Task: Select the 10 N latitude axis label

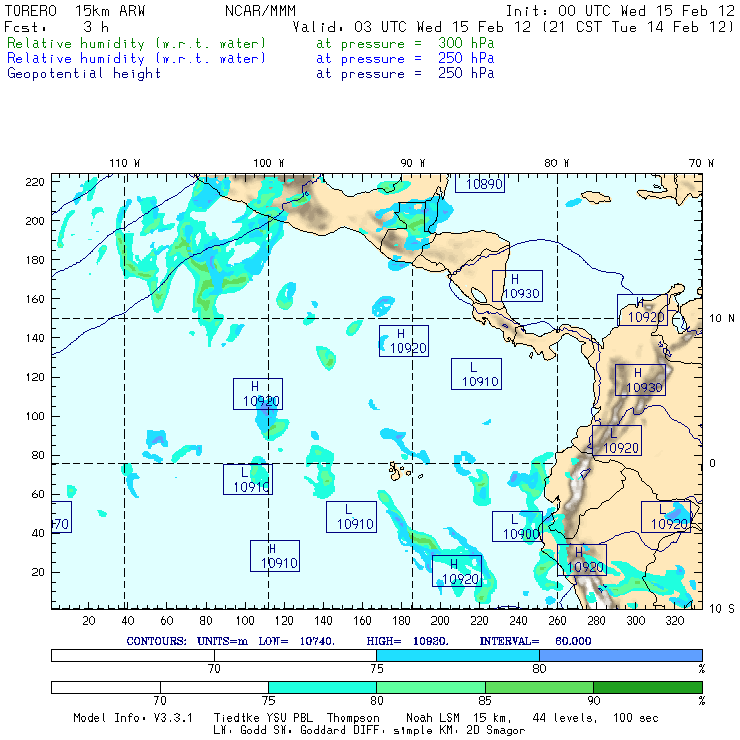Action: point(723,318)
